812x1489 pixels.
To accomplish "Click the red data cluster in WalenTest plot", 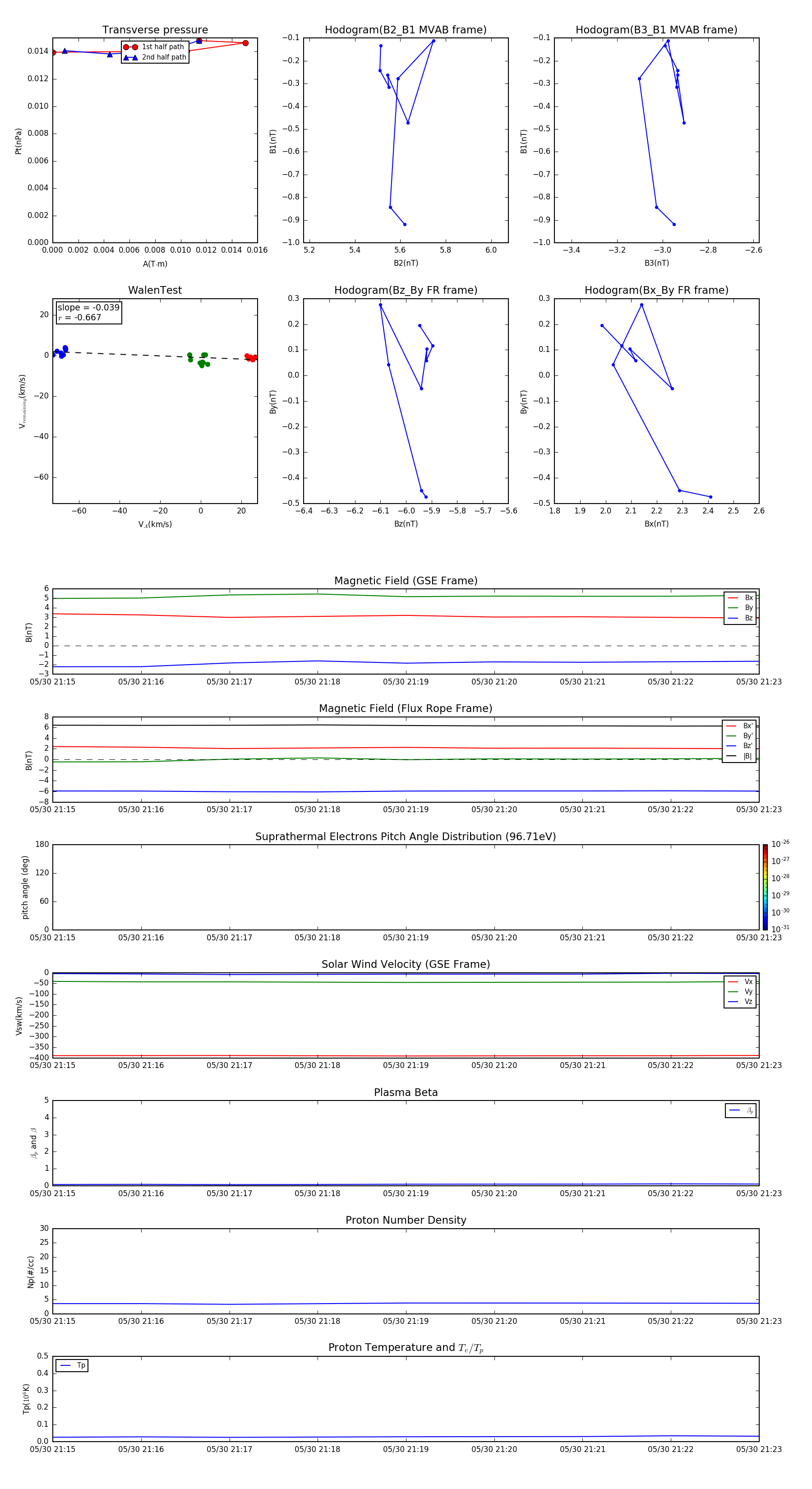I will (x=251, y=358).
